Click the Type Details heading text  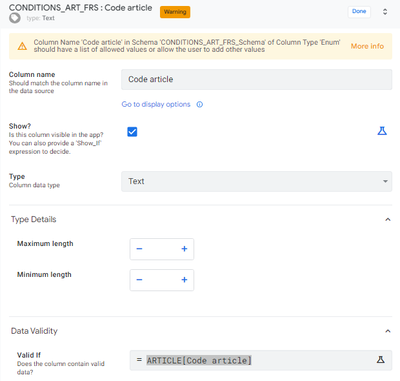33,219
